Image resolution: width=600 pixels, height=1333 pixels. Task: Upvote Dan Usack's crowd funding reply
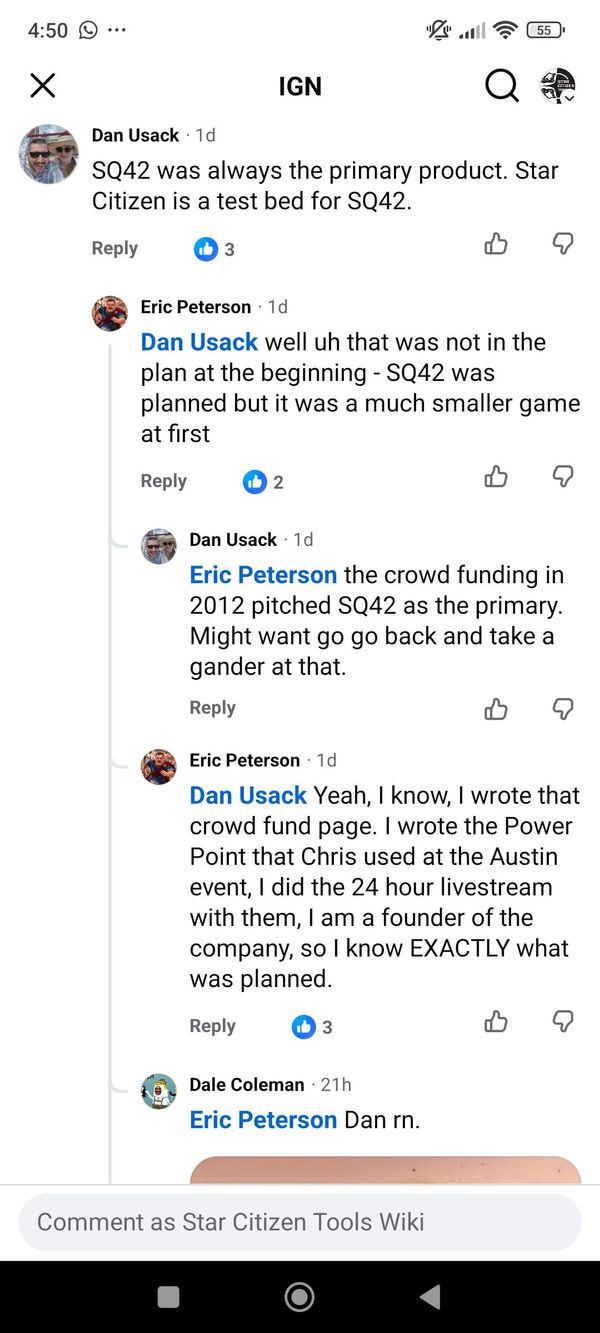496,708
